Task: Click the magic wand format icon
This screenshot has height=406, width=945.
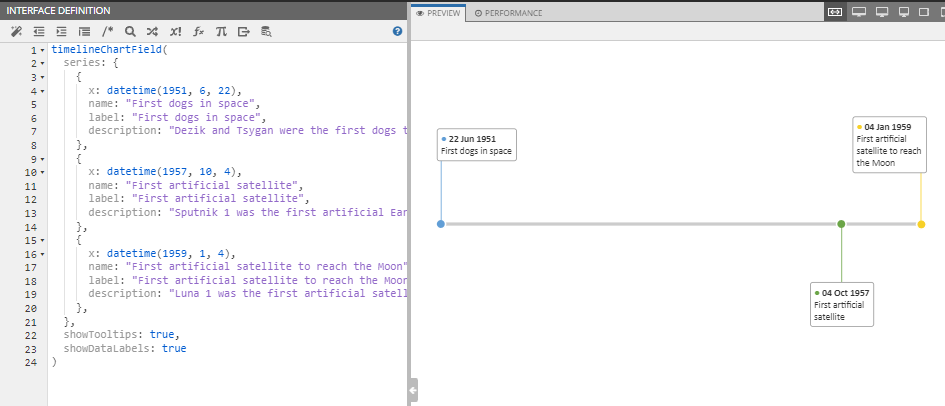Action: 15,32
